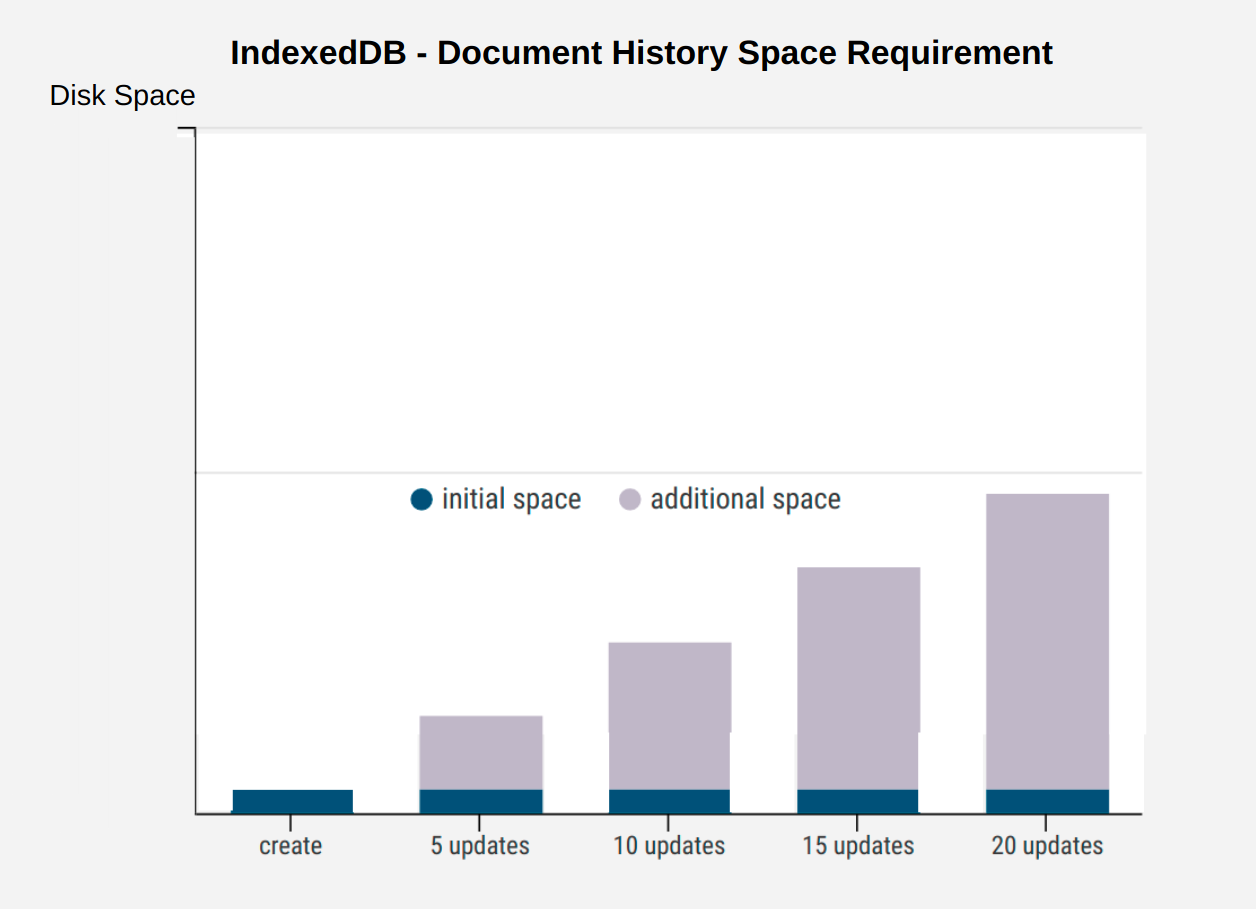Click the lavender bar segment above '15 updates'
This screenshot has width=1256, height=909.
(x=858, y=679)
